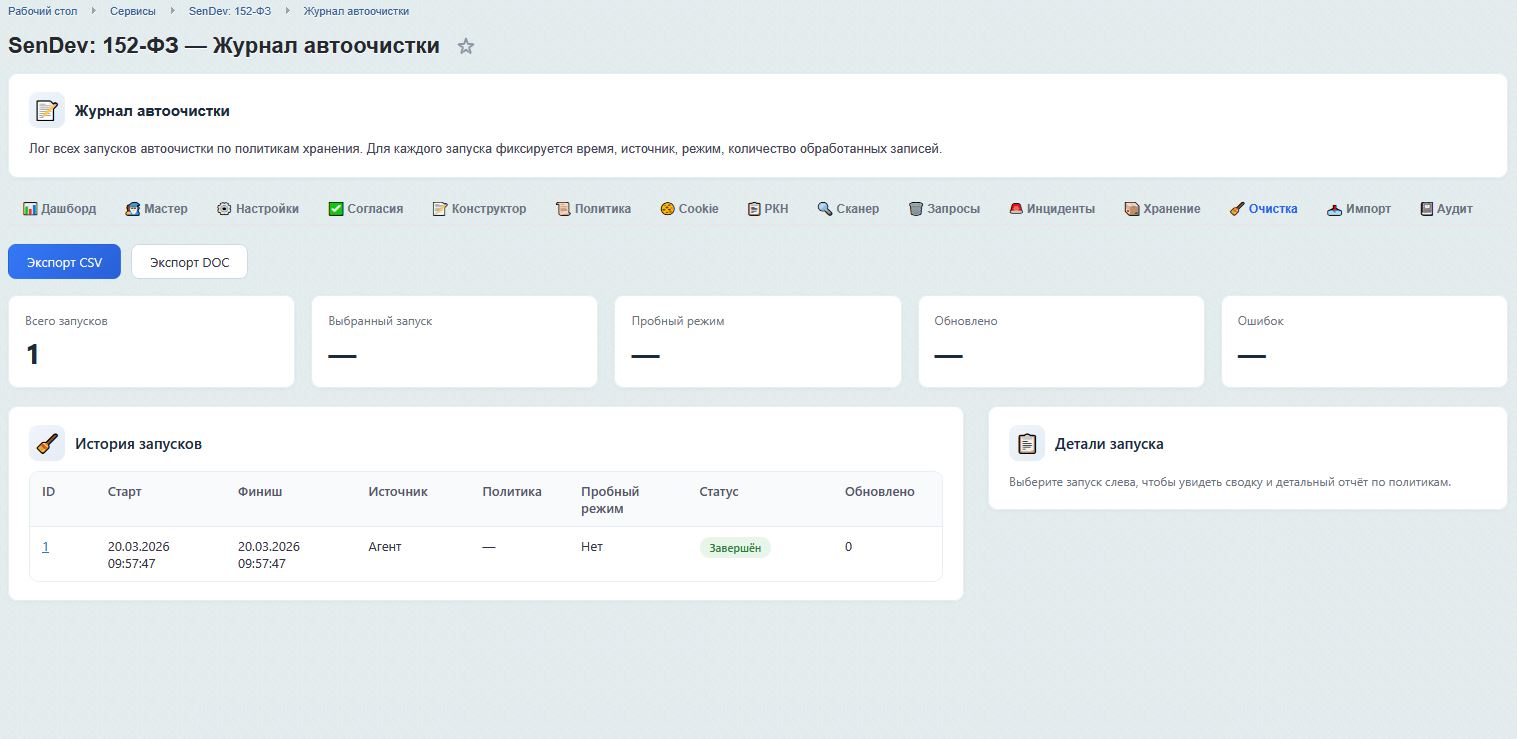Click the Завершён status badge

[735, 548]
